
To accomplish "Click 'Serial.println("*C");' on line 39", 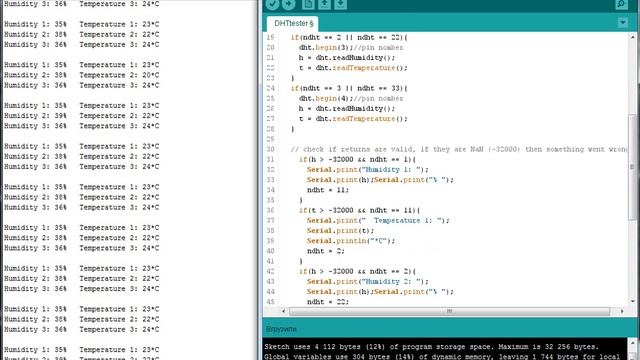I will [351, 241].
